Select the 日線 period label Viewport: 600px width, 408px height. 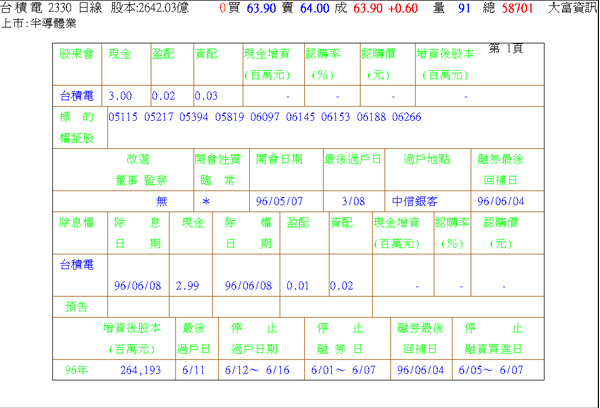90,8
